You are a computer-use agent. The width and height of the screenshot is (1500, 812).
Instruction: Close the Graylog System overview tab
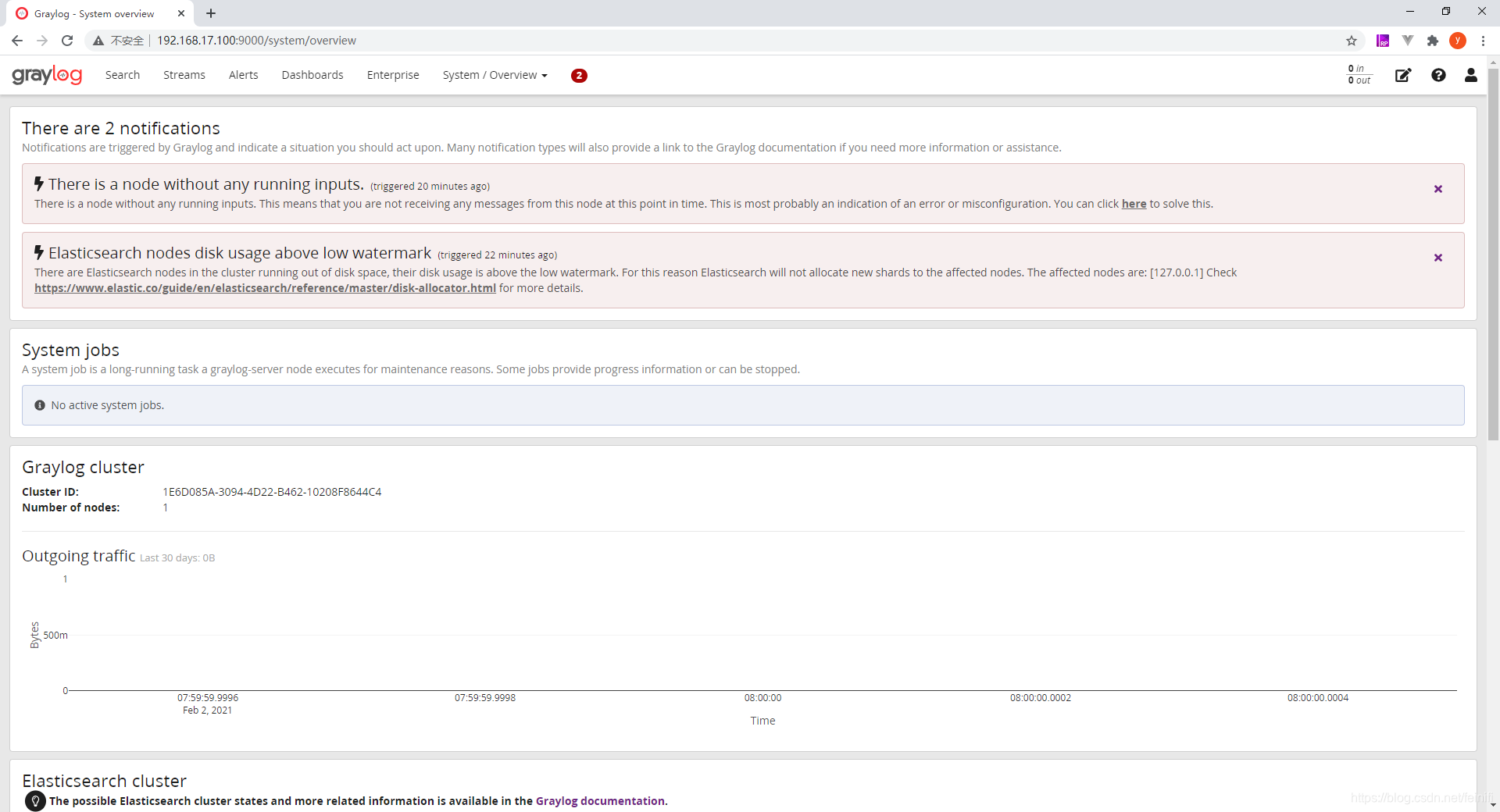[x=181, y=13]
